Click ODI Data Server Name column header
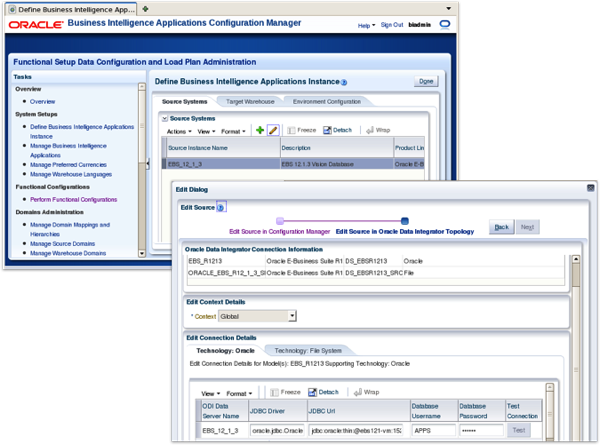 tap(225, 411)
